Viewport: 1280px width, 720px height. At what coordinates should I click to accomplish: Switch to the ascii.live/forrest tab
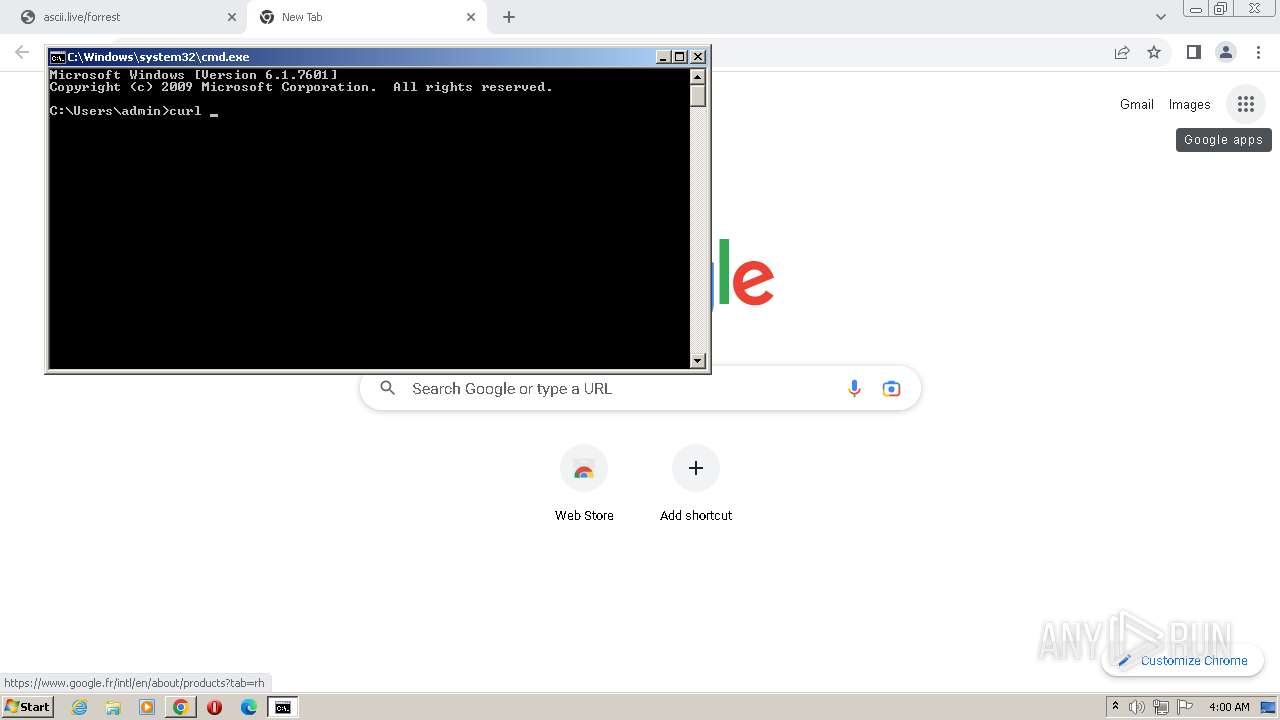pos(125,17)
